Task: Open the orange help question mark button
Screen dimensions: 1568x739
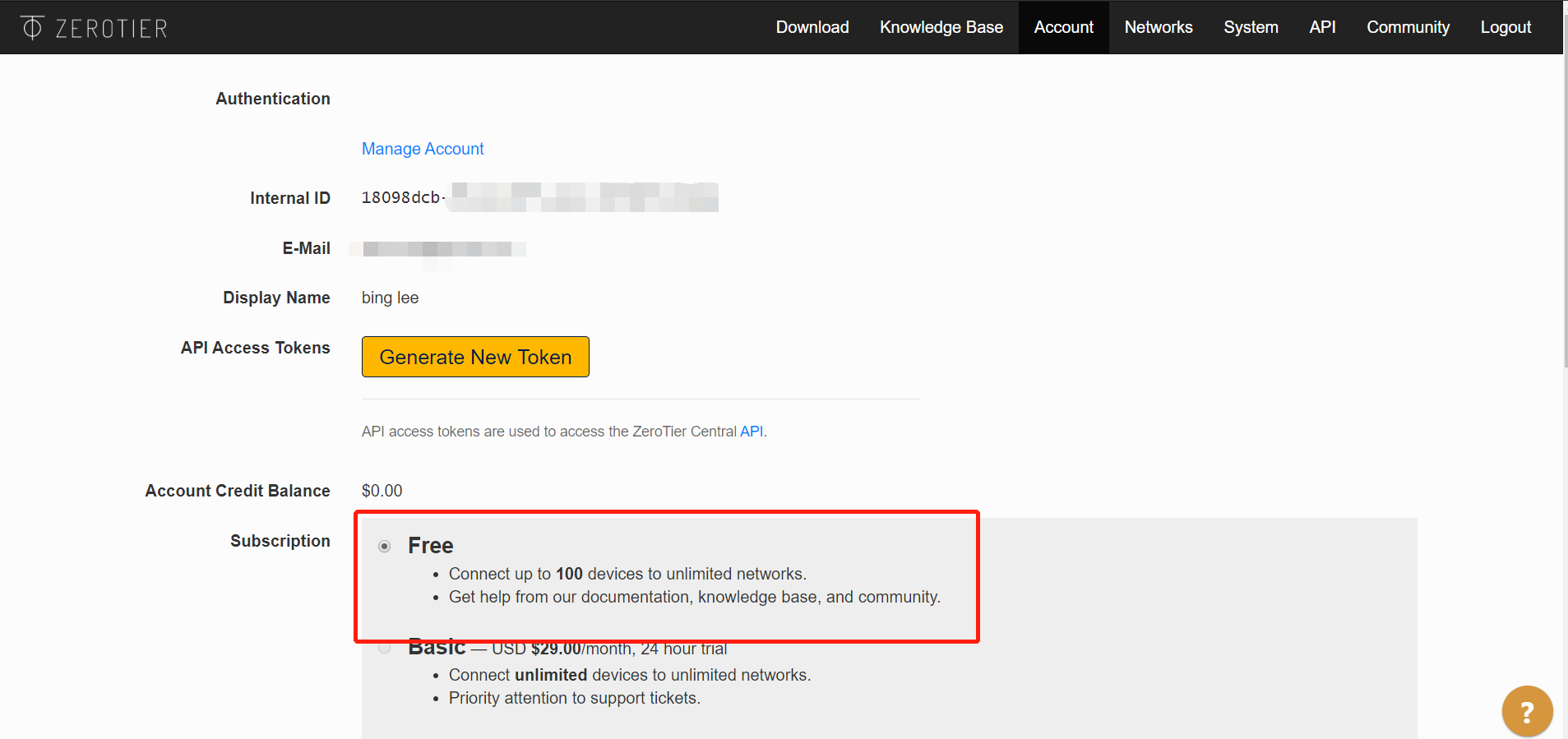Action: click(1527, 711)
